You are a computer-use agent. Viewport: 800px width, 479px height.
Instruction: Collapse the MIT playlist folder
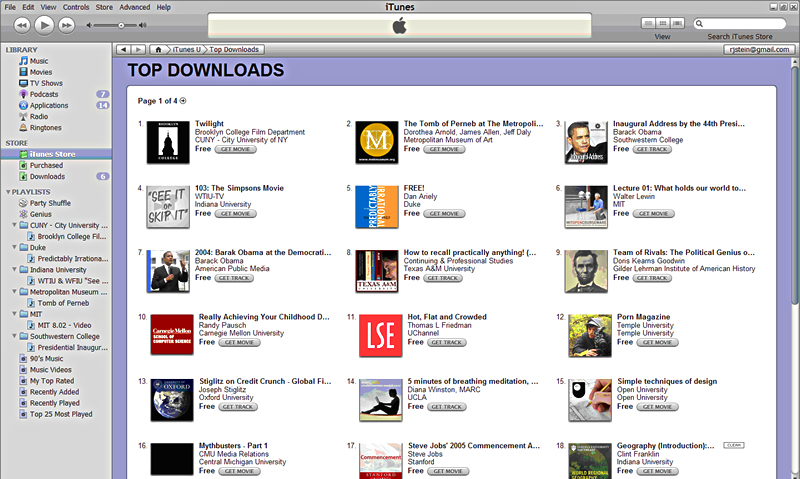[x=15, y=314]
